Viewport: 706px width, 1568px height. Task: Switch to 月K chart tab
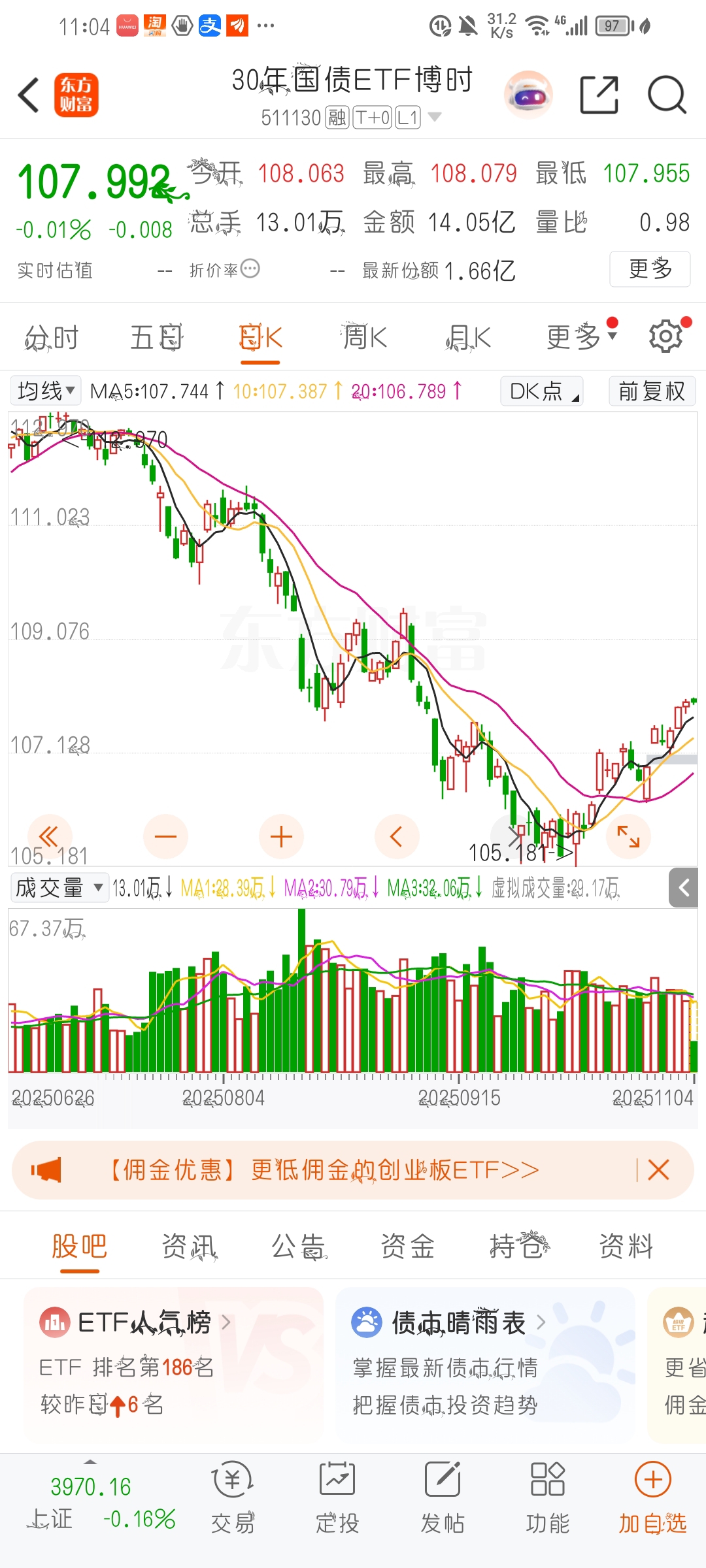tap(469, 338)
